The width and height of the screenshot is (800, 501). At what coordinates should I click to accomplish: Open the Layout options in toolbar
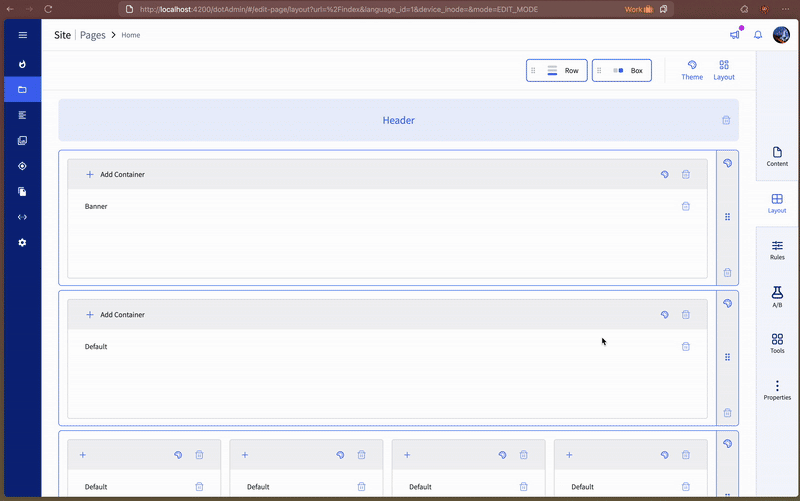tap(724, 70)
